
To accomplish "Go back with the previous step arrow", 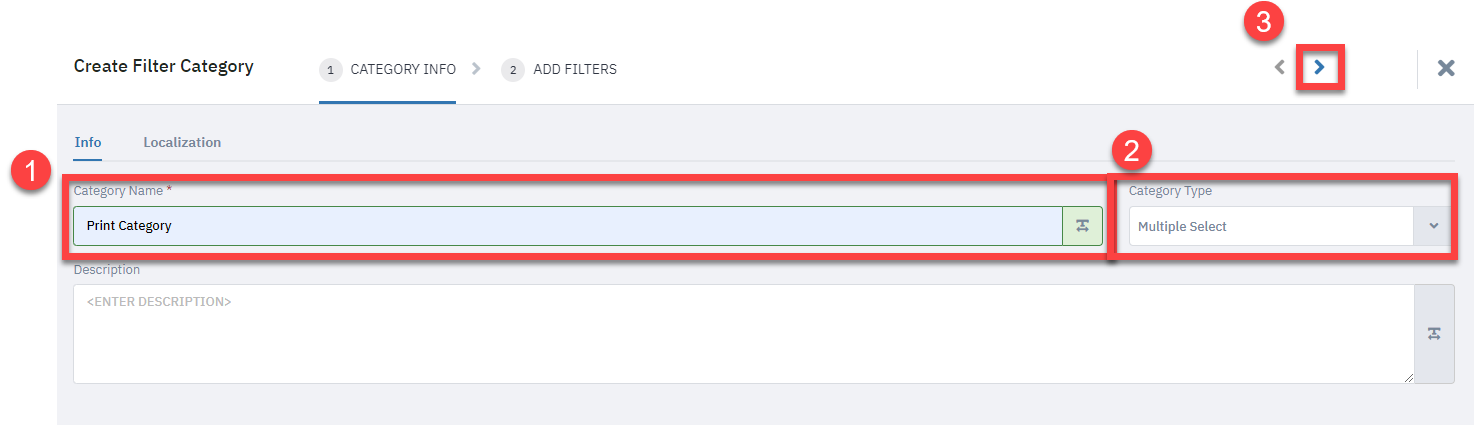I will click(1279, 67).
